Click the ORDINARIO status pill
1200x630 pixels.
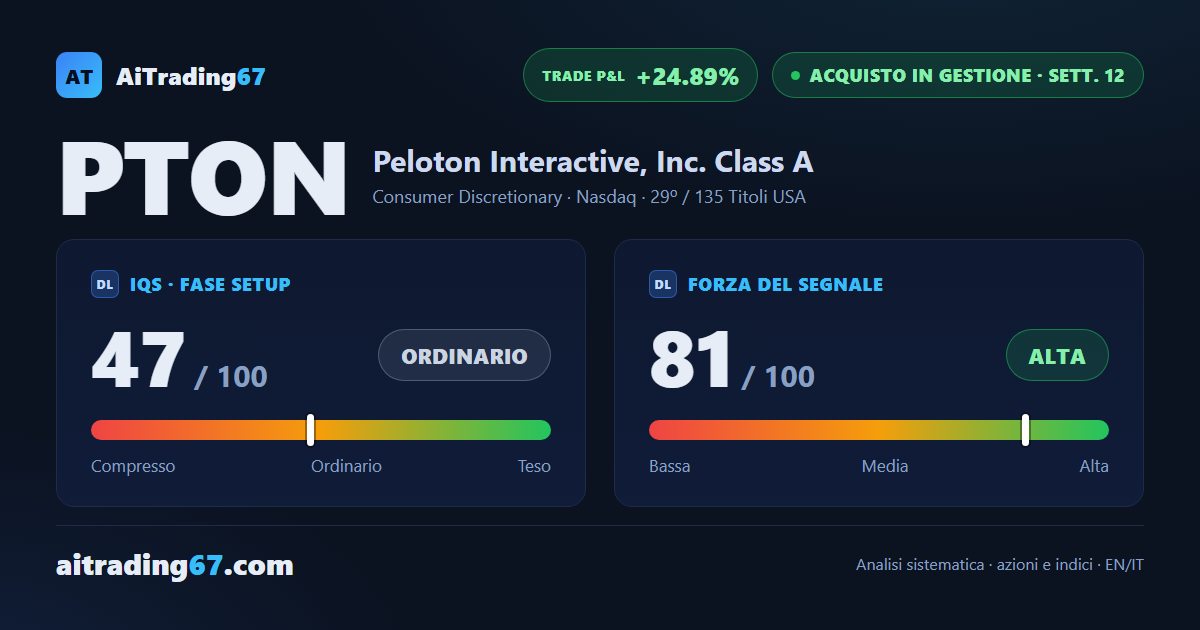coord(464,355)
